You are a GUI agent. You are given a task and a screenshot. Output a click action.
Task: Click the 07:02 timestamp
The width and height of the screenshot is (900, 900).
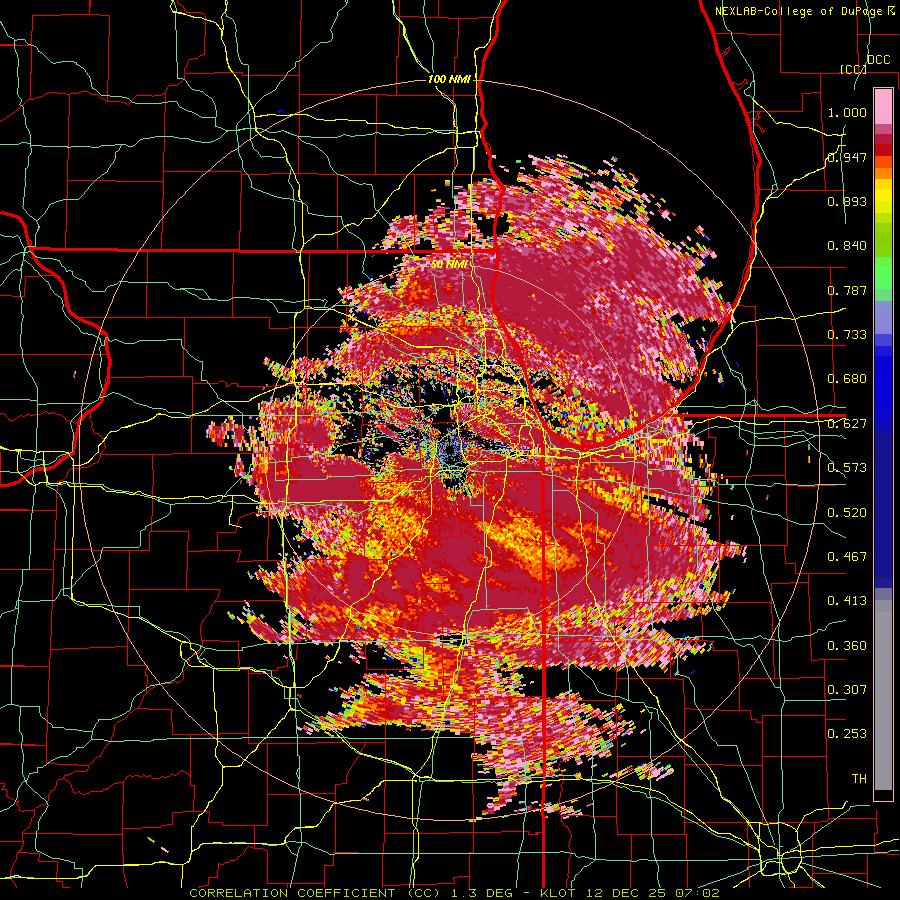697,893
